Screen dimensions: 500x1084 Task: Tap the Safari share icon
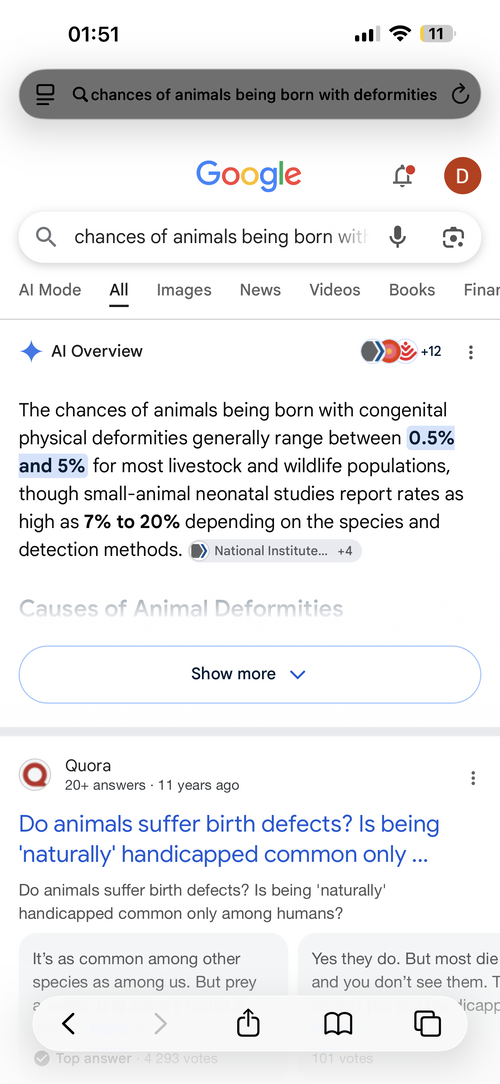248,1023
